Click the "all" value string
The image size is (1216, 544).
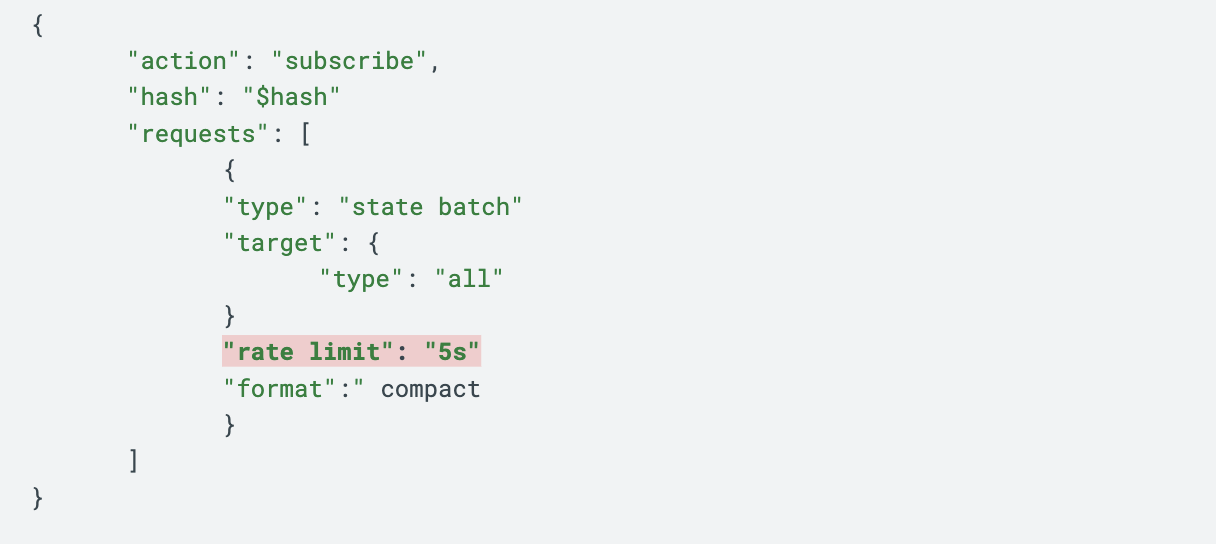coord(468,279)
